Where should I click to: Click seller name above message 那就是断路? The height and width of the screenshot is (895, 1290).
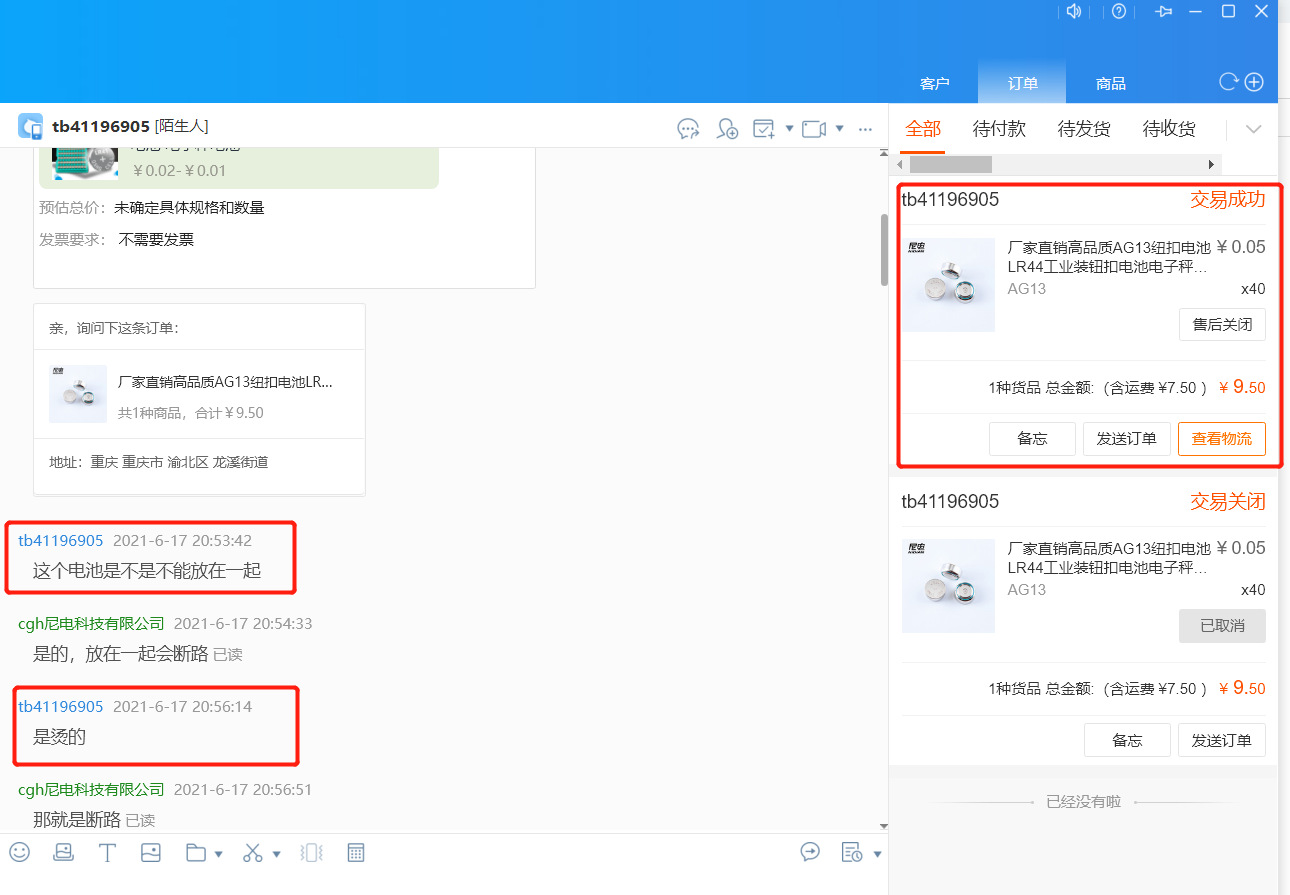click(91, 790)
